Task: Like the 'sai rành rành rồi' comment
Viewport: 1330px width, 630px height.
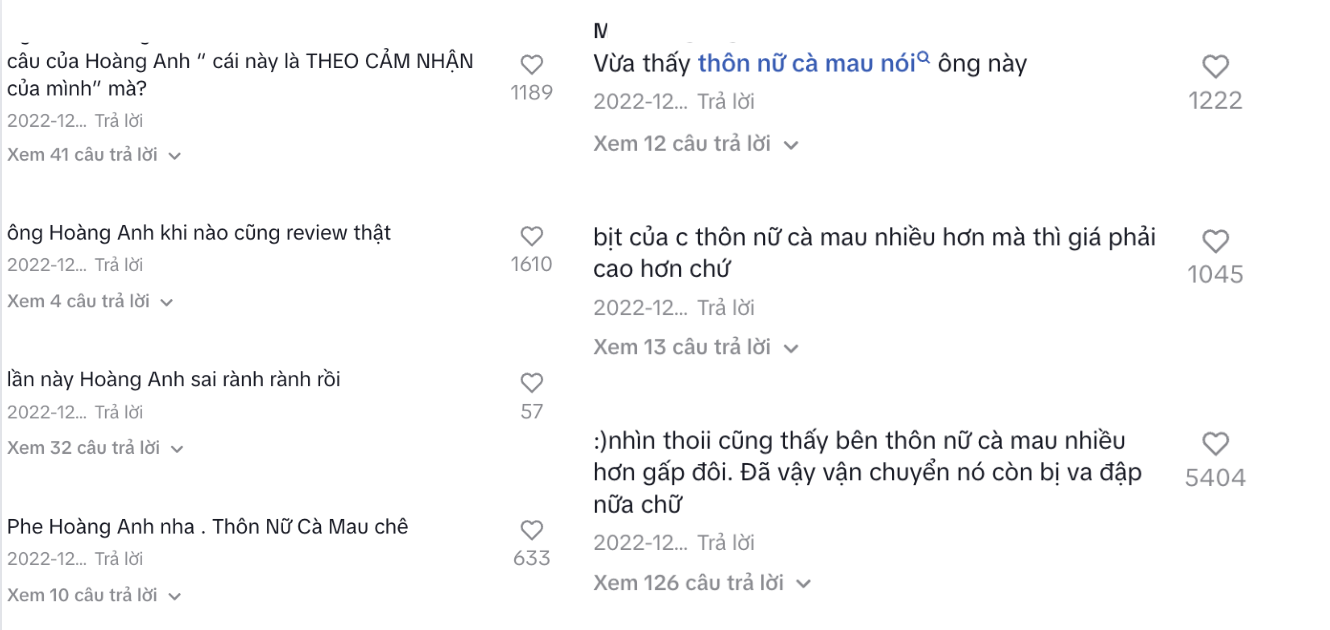Action: (x=532, y=382)
